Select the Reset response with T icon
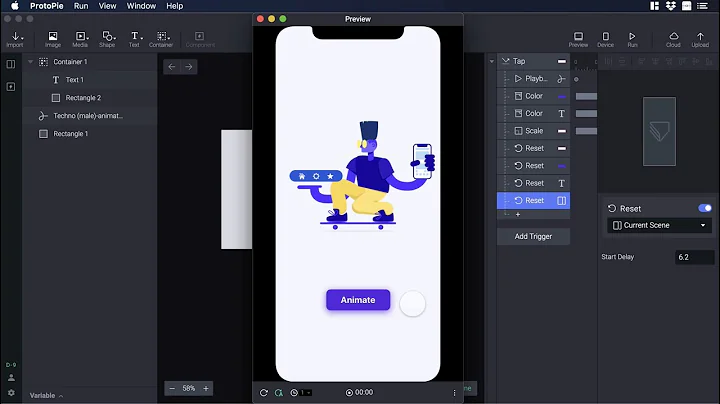Viewport: 720px width, 404px height. click(534, 183)
